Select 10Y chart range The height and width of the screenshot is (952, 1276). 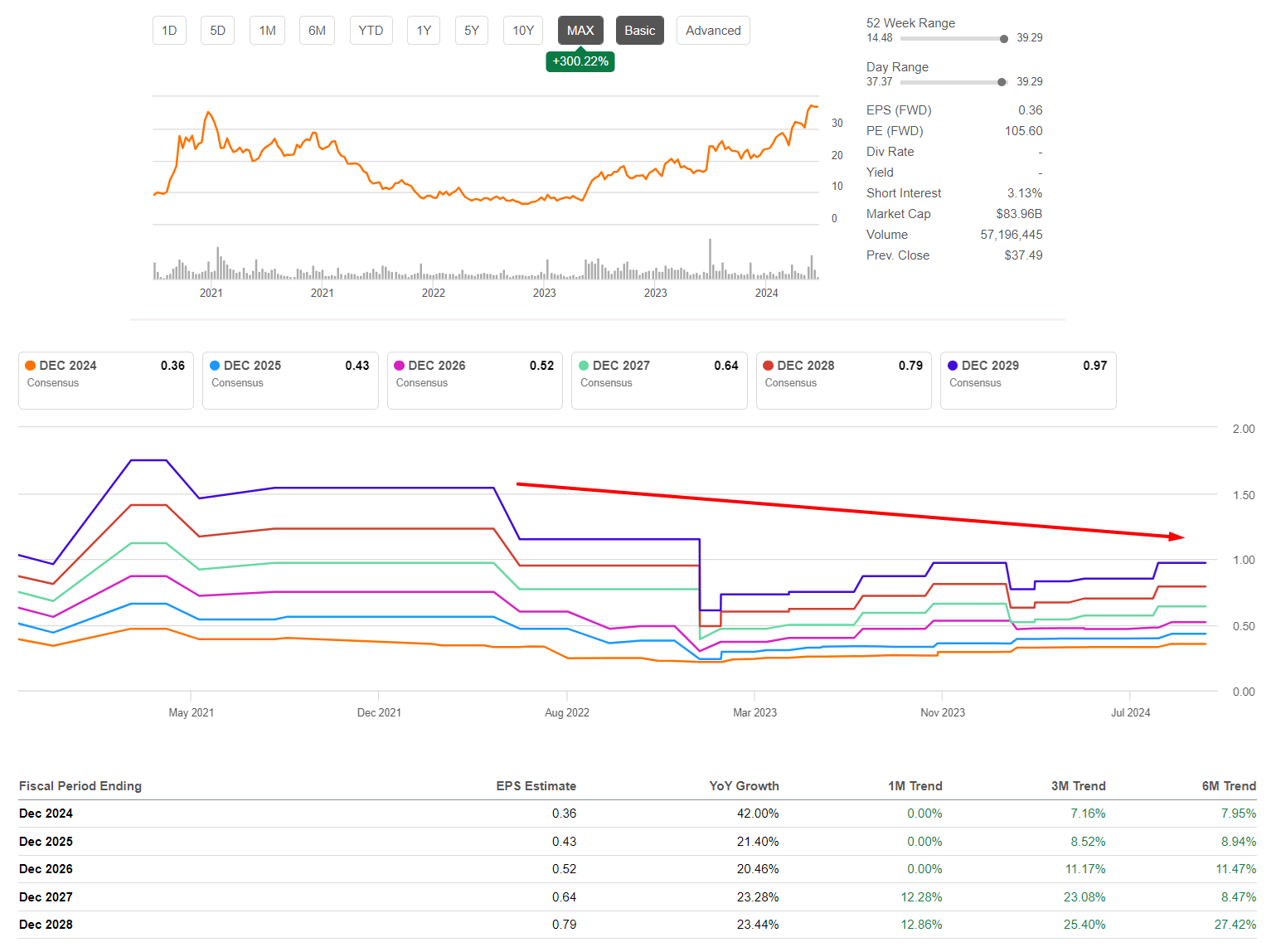click(523, 31)
